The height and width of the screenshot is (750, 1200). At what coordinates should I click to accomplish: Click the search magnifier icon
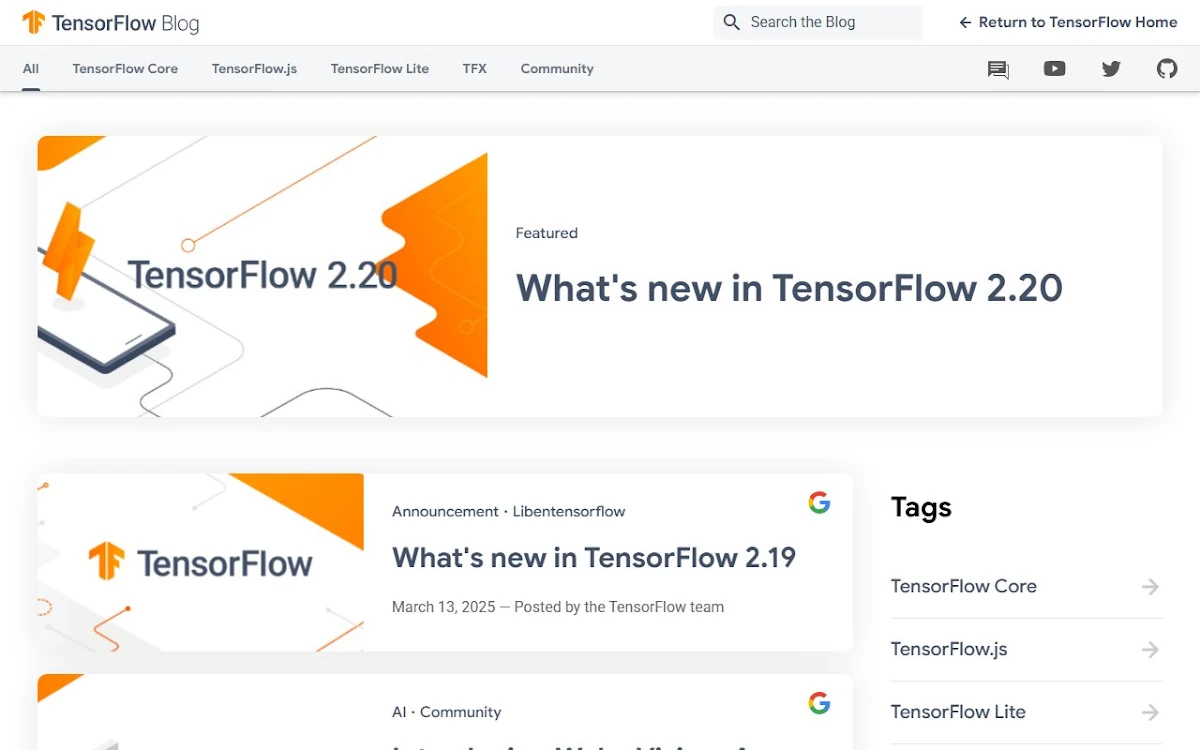[732, 22]
